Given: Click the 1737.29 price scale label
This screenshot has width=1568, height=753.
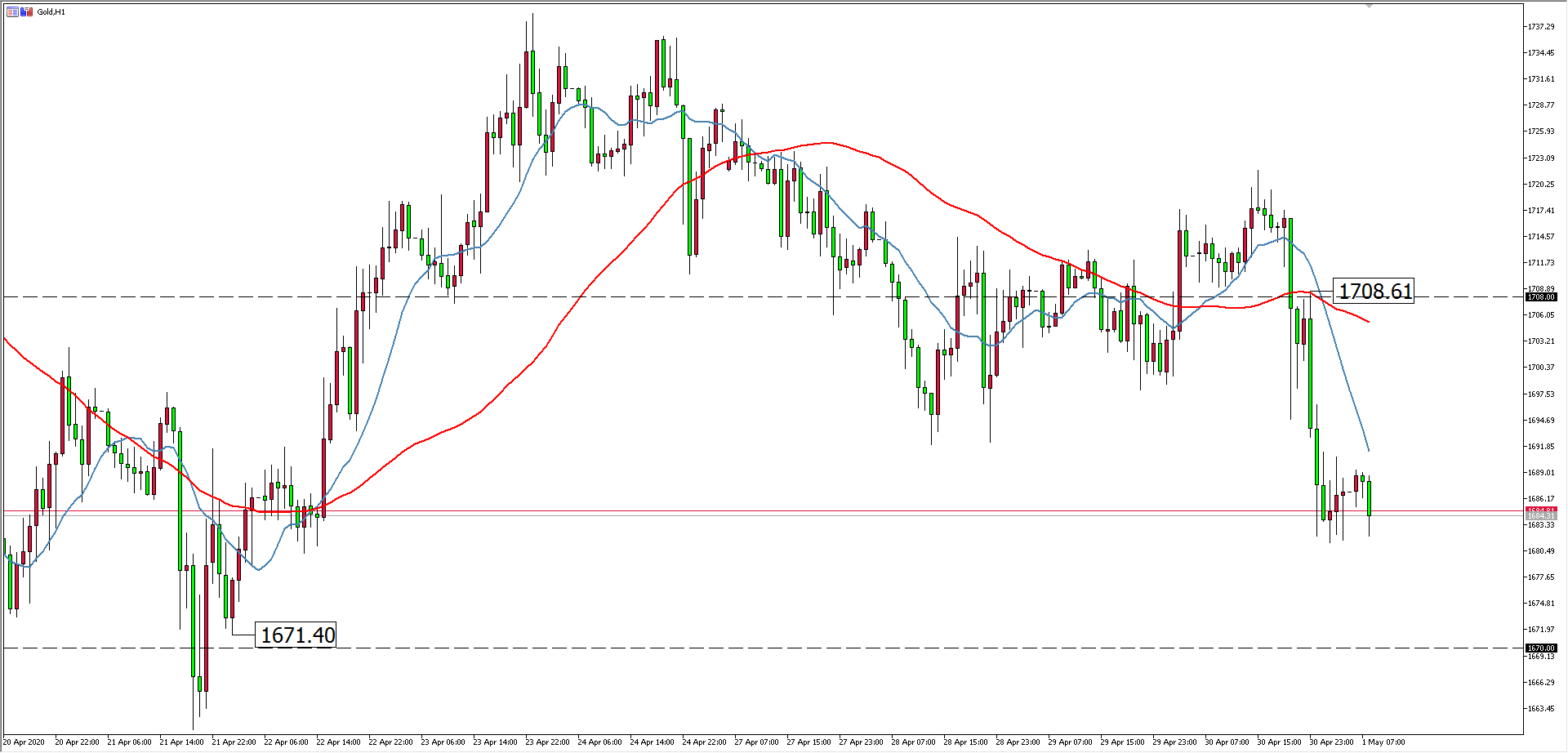Looking at the screenshot, I should [x=1541, y=27].
